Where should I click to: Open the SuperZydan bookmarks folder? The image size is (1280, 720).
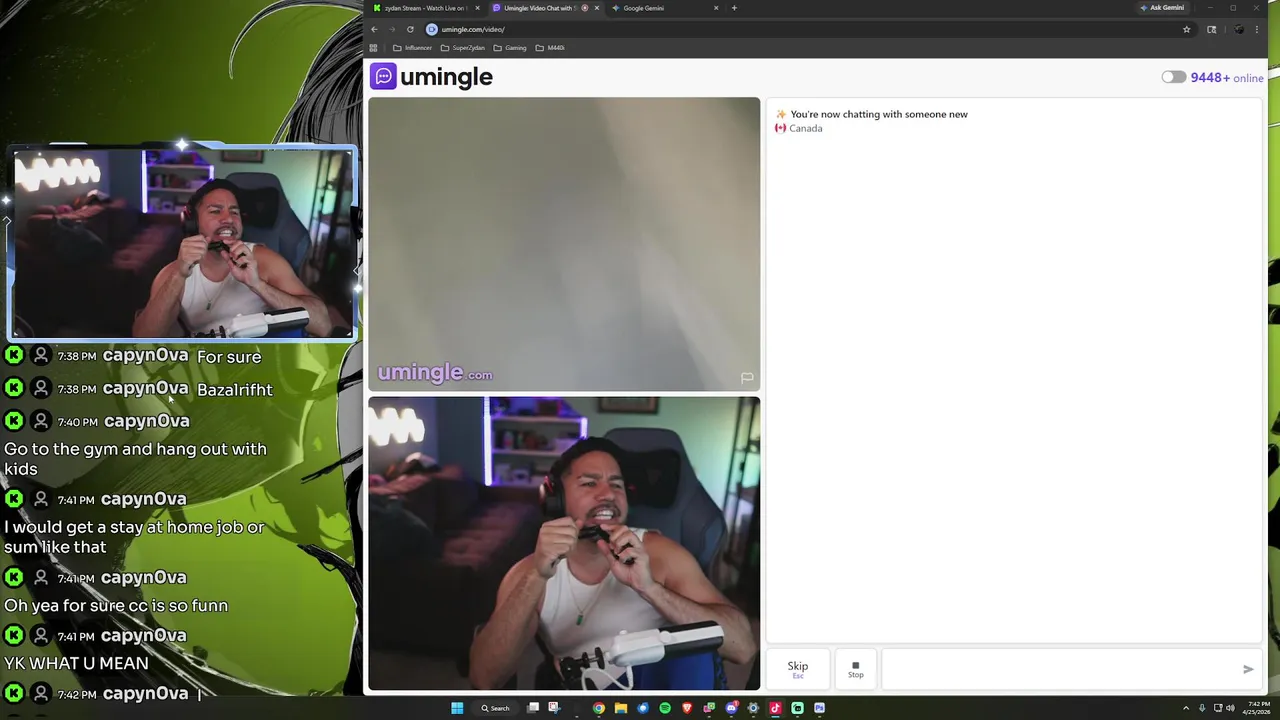pyautogui.click(x=462, y=48)
